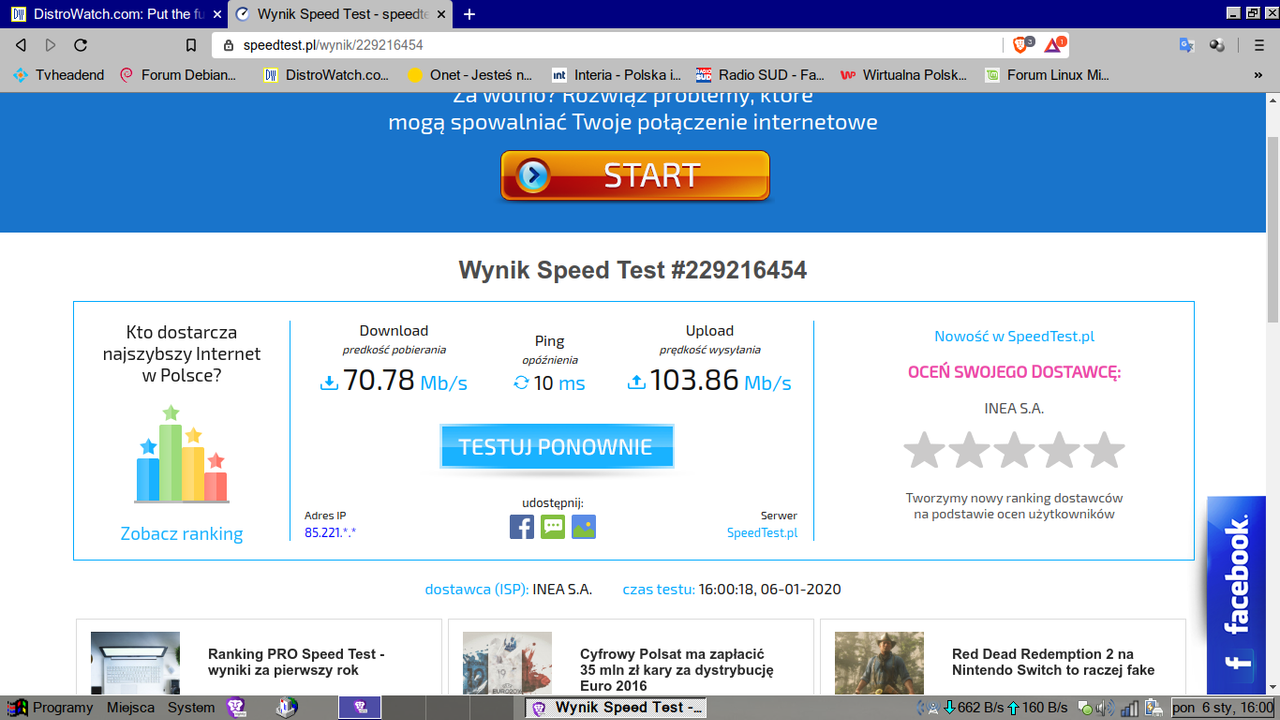The height and width of the screenshot is (720, 1280).
Task: Click the purple Brave taskbar button
Action: click(358, 708)
